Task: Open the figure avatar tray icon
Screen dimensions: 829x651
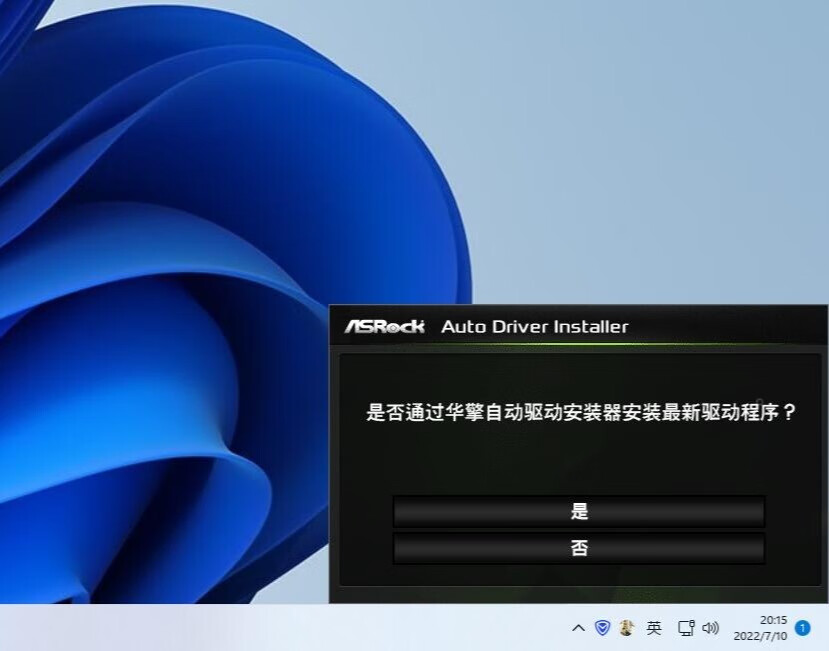Action: [627, 628]
